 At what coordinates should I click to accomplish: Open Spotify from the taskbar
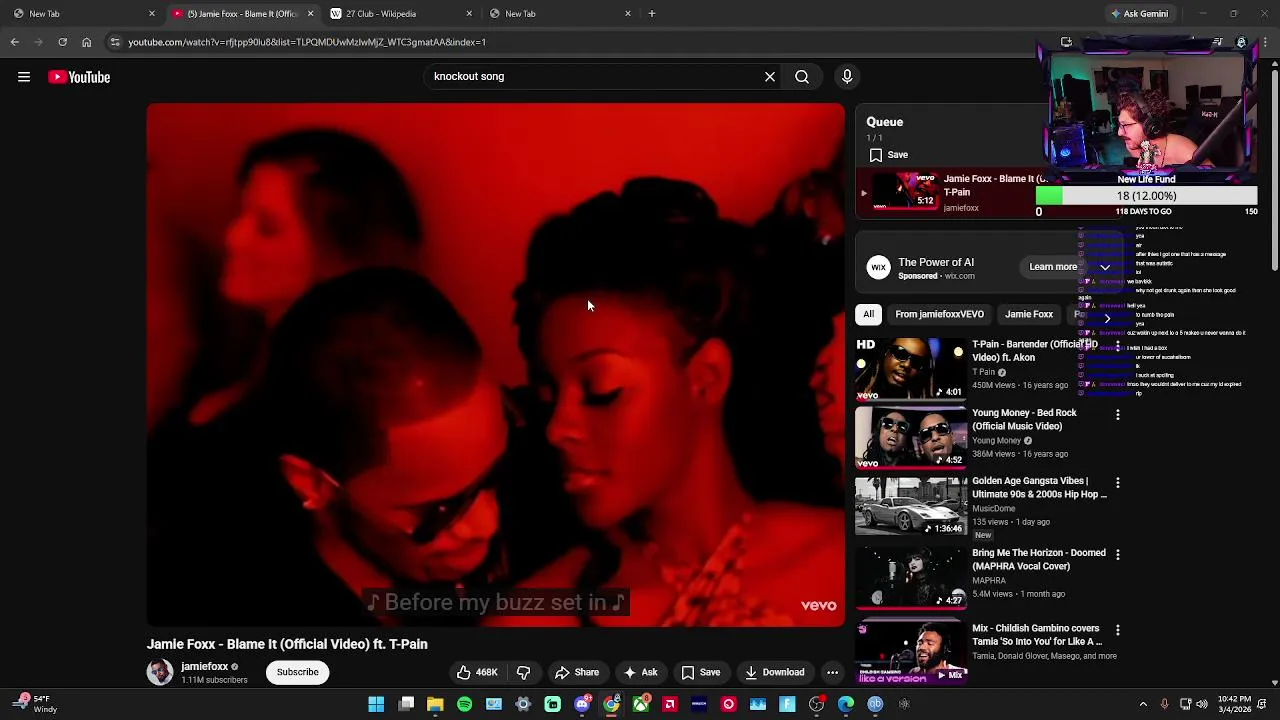pos(465,704)
